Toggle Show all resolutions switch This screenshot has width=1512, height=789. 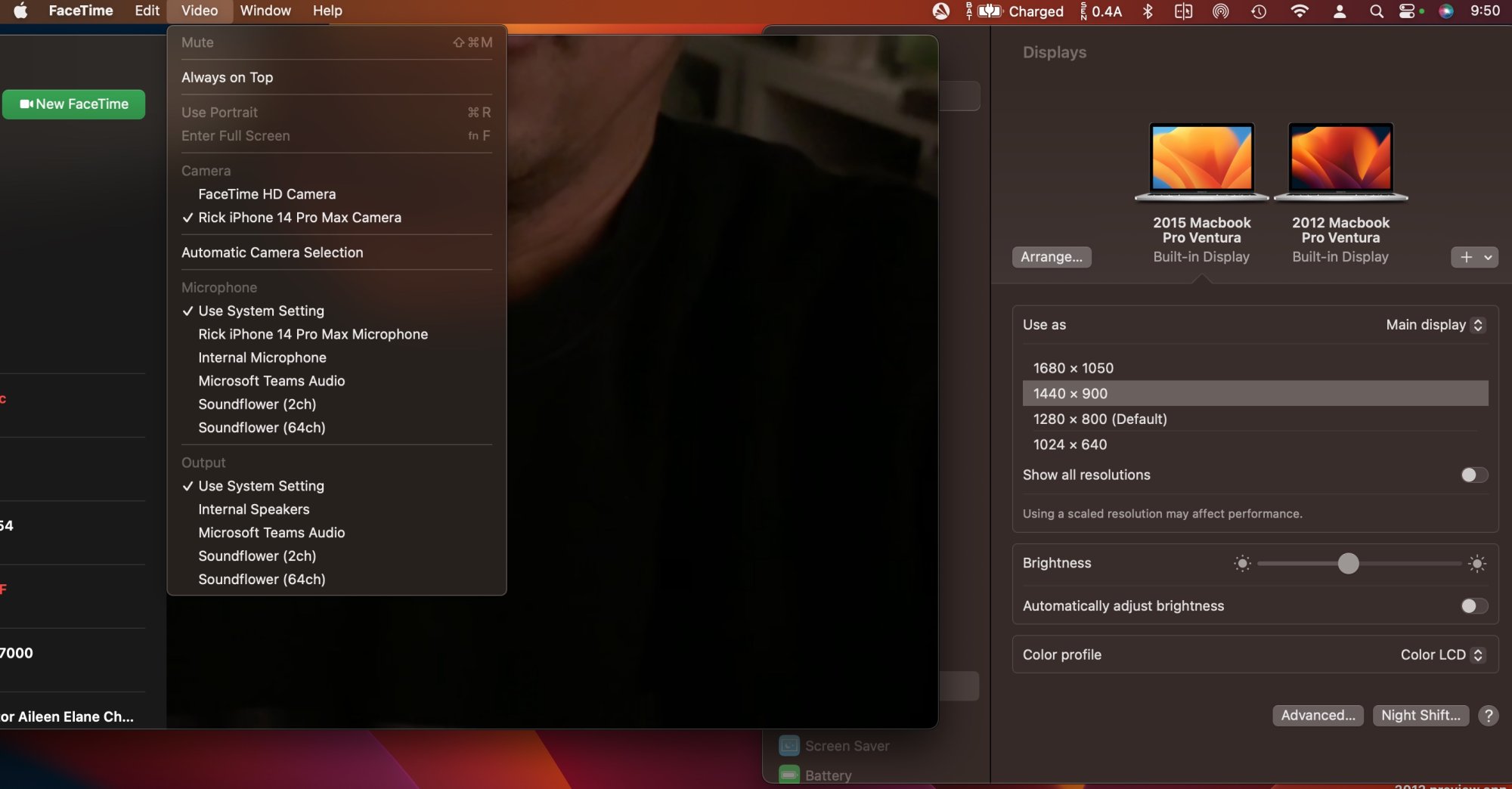click(x=1474, y=475)
